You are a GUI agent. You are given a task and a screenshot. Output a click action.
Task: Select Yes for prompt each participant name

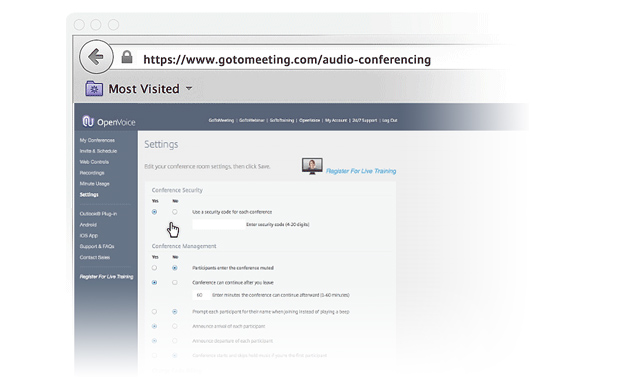[154, 312]
